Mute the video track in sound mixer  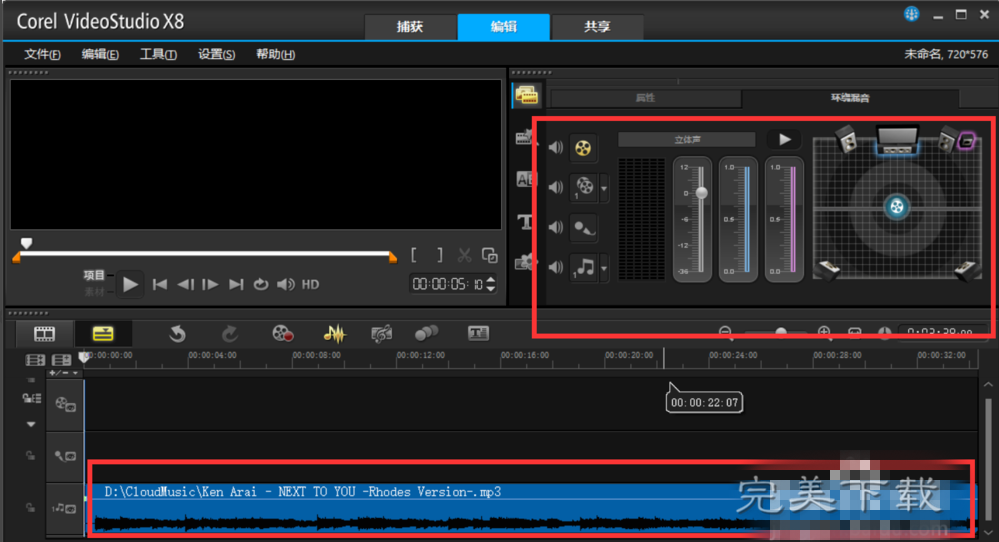(x=556, y=187)
